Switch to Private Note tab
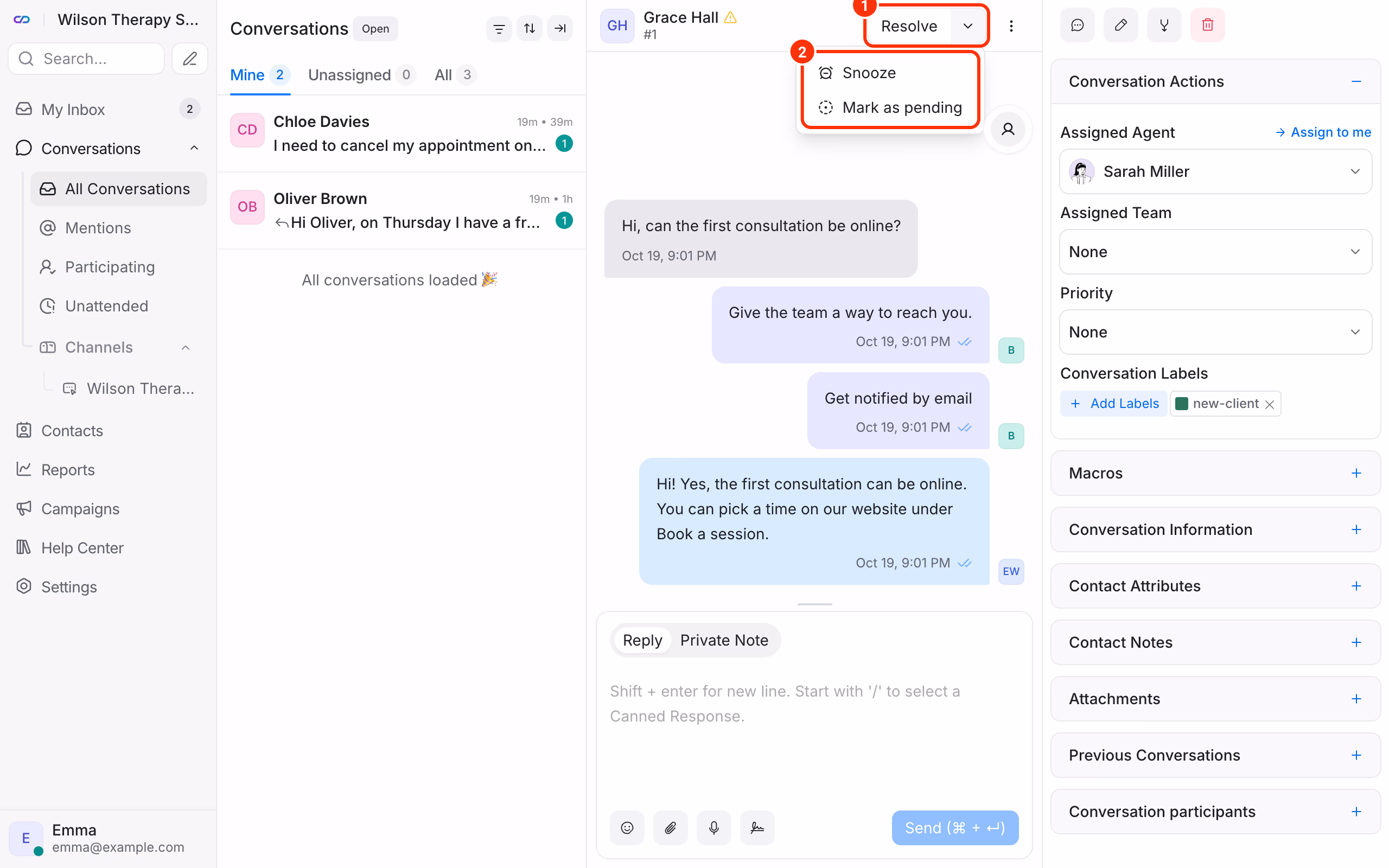Image resolution: width=1389 pixels, height=868 pixels. coord(723,640)
